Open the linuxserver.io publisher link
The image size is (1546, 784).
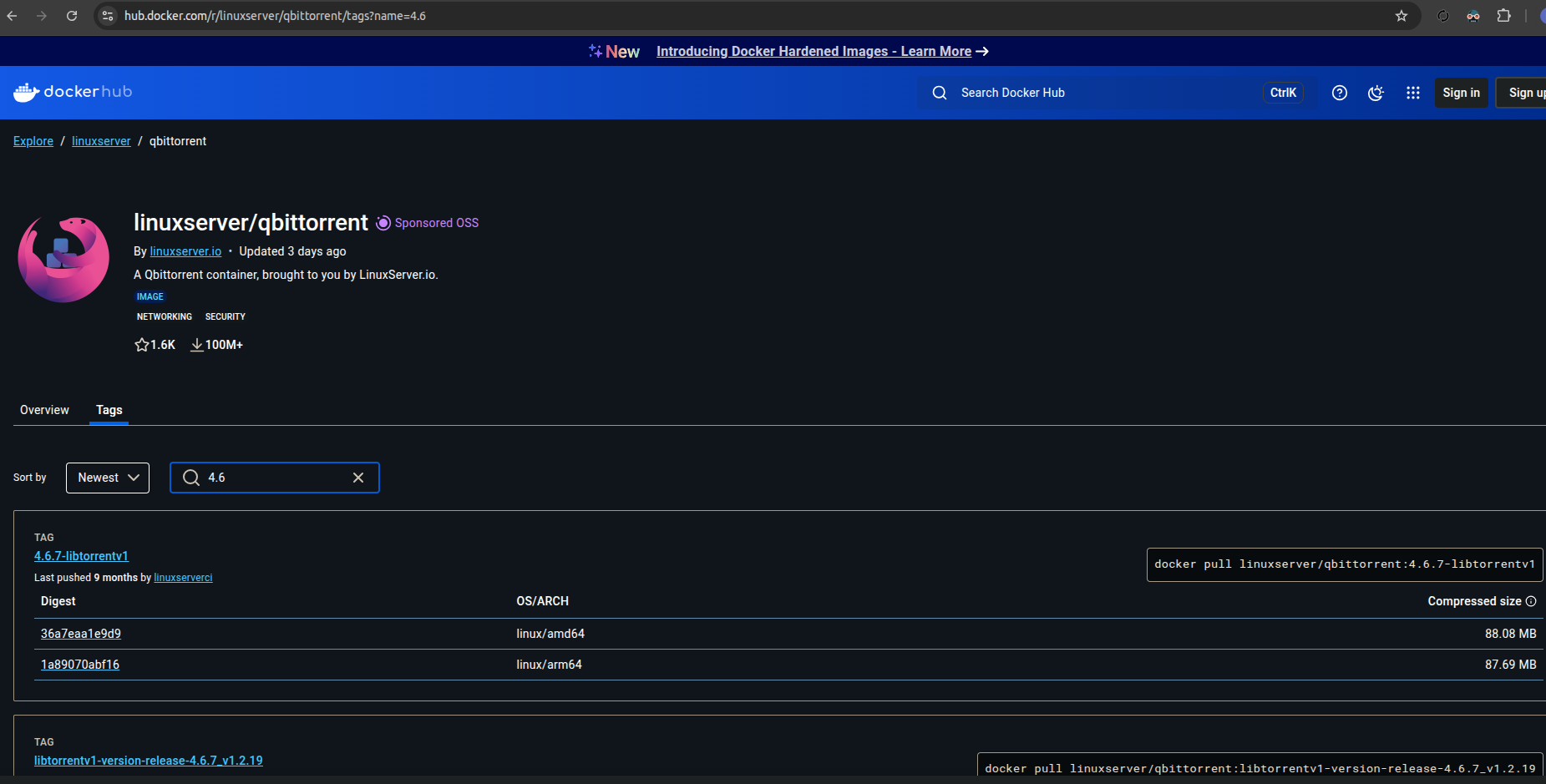pyautogui.click(x=185, y=251)
